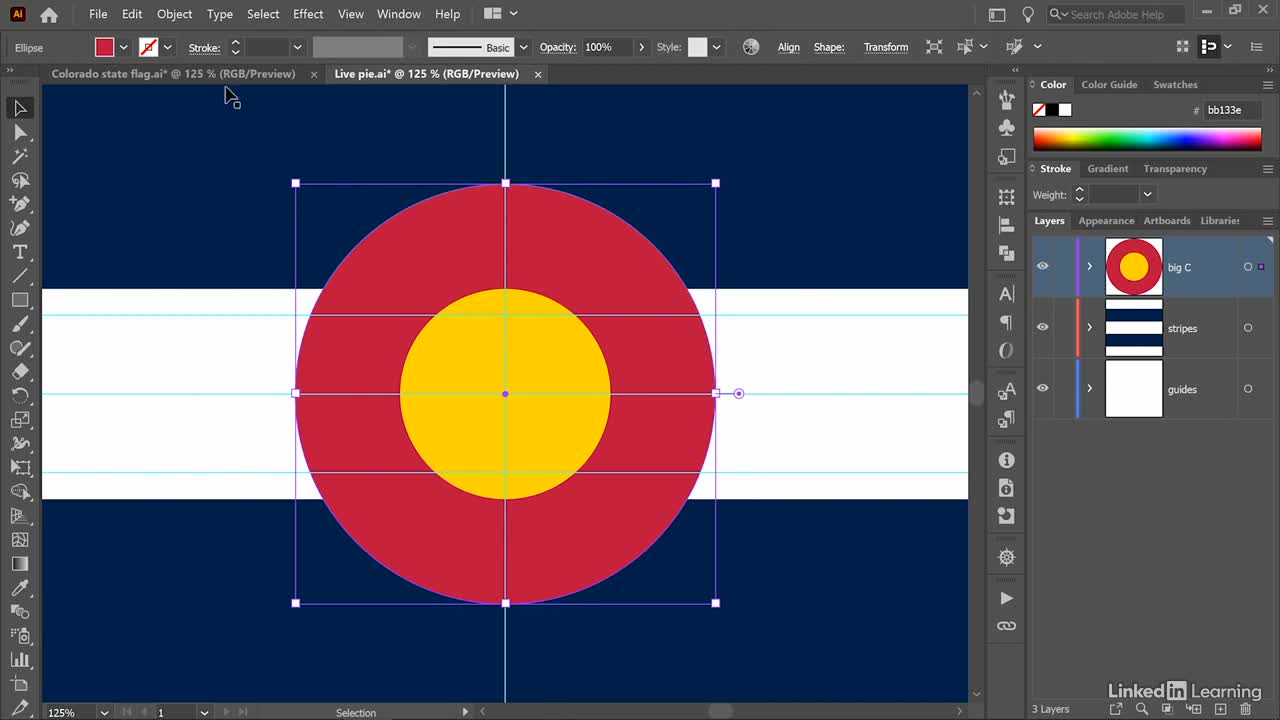Delete selection with Layers trash icon
The width and height of the screenshot is (1280, 720).
click(x=1246, y=709)
